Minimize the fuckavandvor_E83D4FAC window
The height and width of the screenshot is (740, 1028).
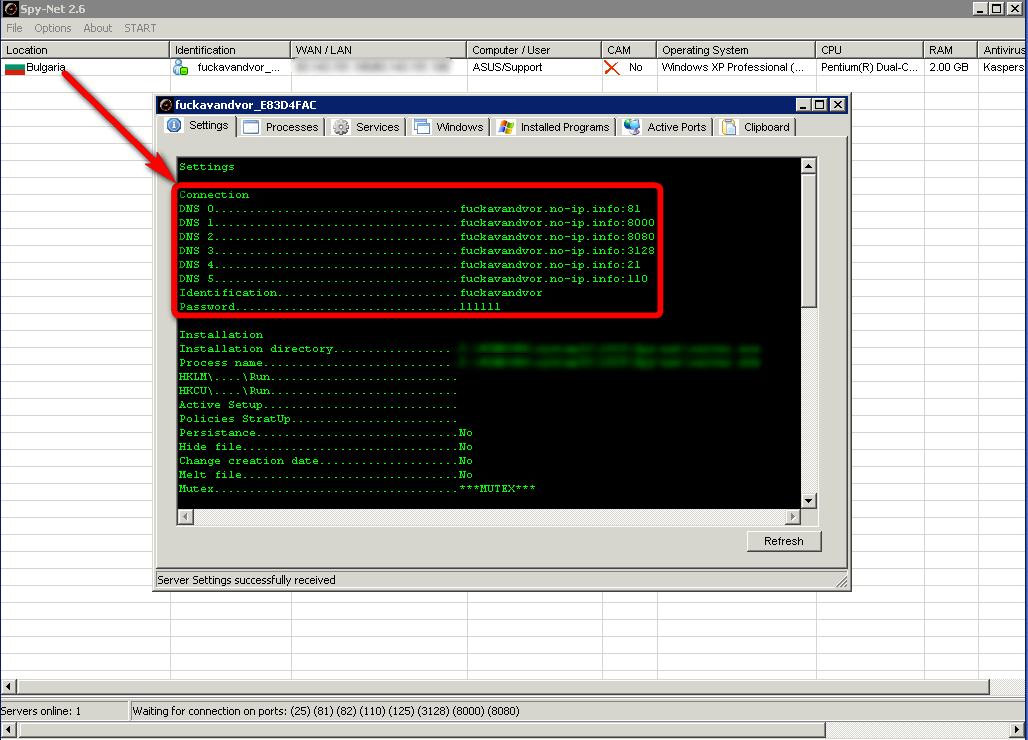804,105
